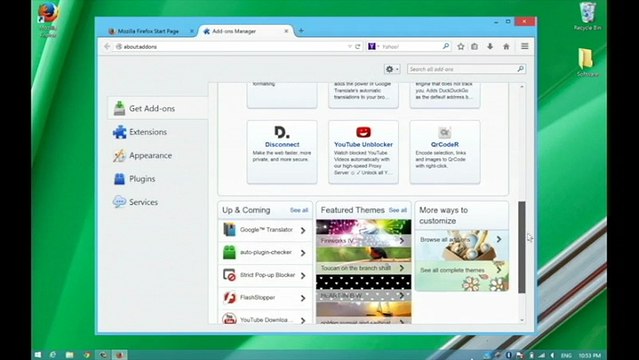Close the Add-ons Manager tab

286,31
